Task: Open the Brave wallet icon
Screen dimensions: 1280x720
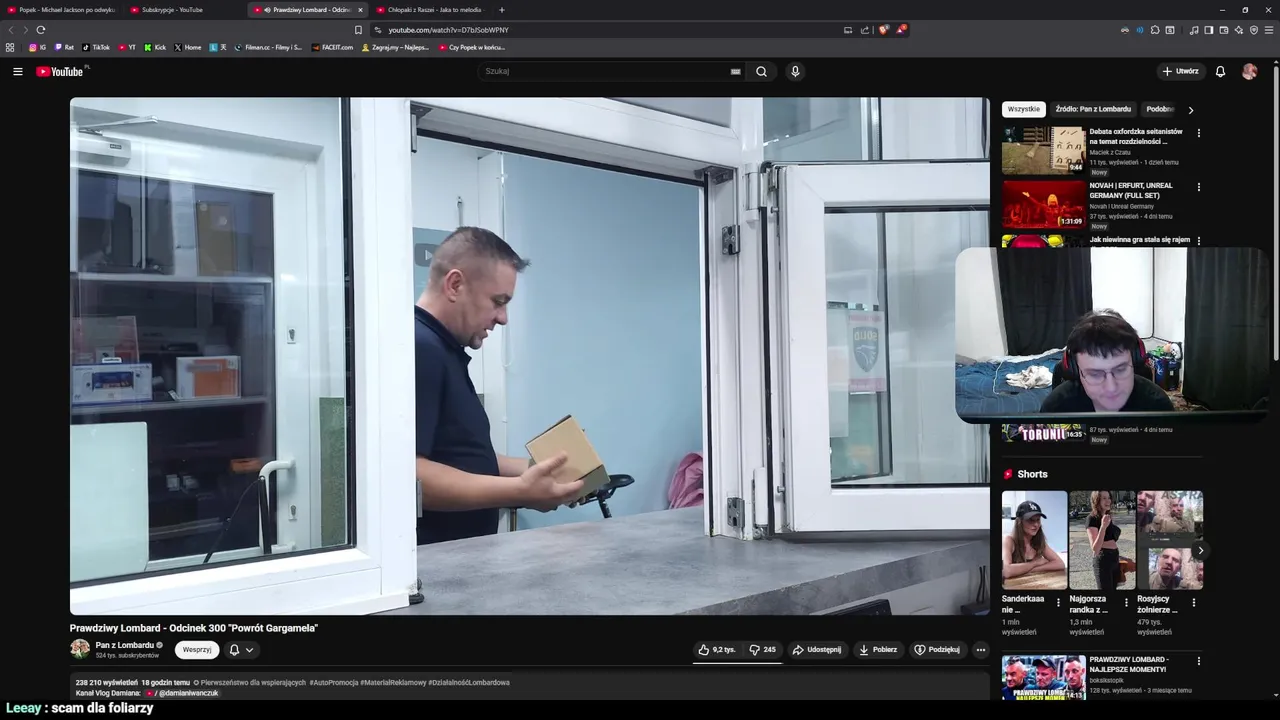Action: [x=1223, y=30]
